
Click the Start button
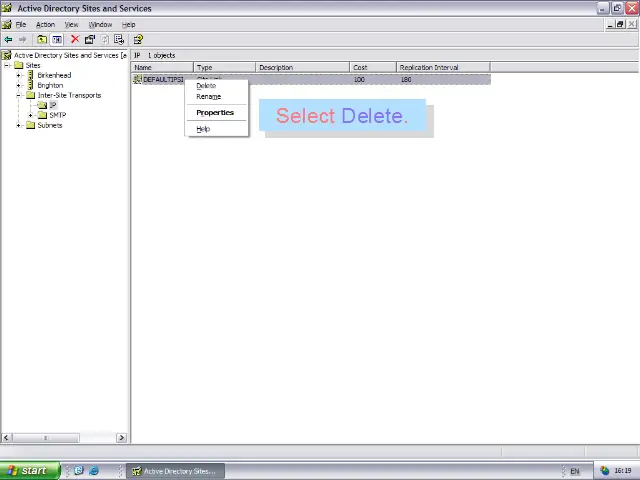30,471
